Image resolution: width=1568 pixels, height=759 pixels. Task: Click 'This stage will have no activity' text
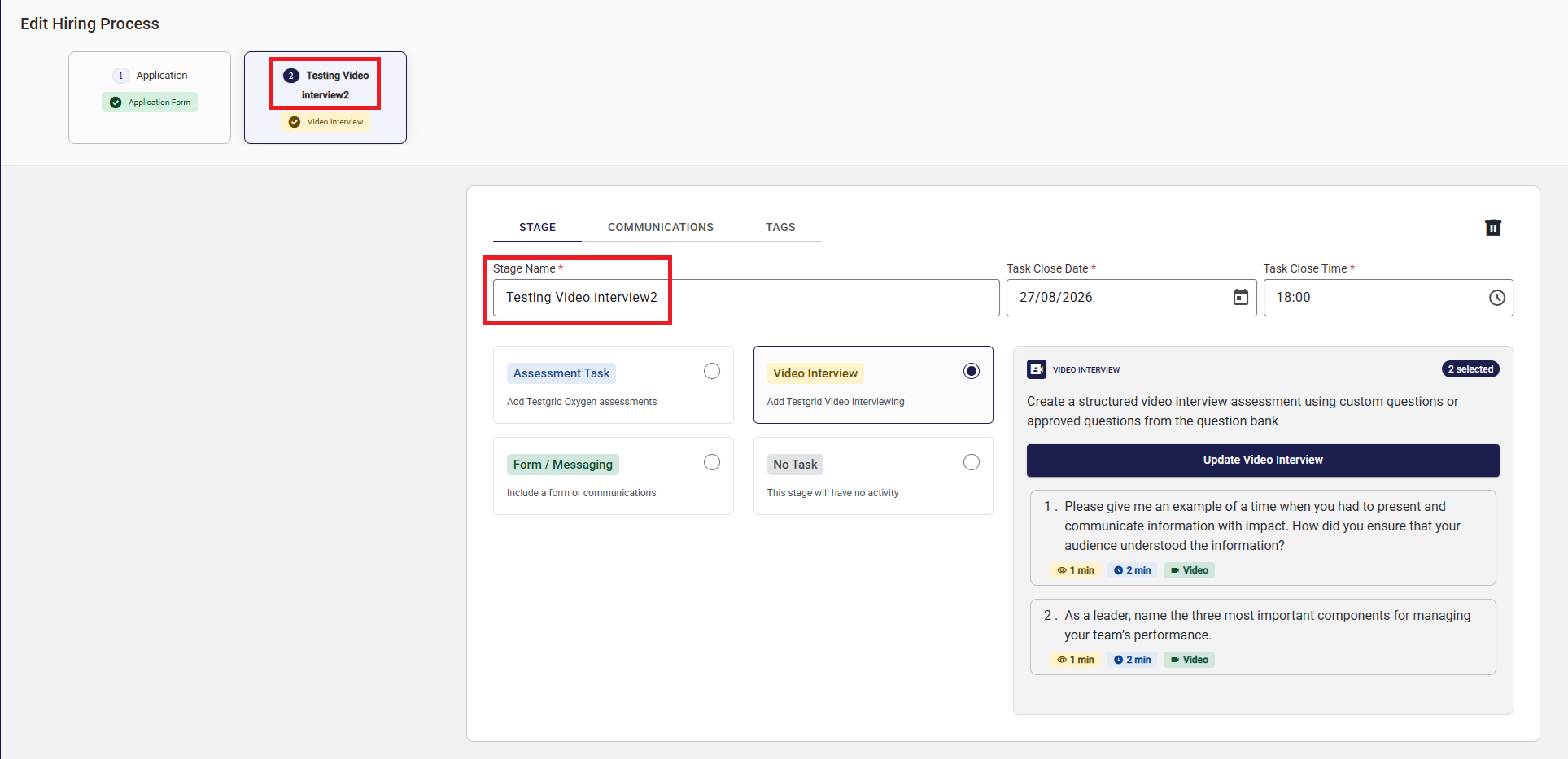(832, 493)
